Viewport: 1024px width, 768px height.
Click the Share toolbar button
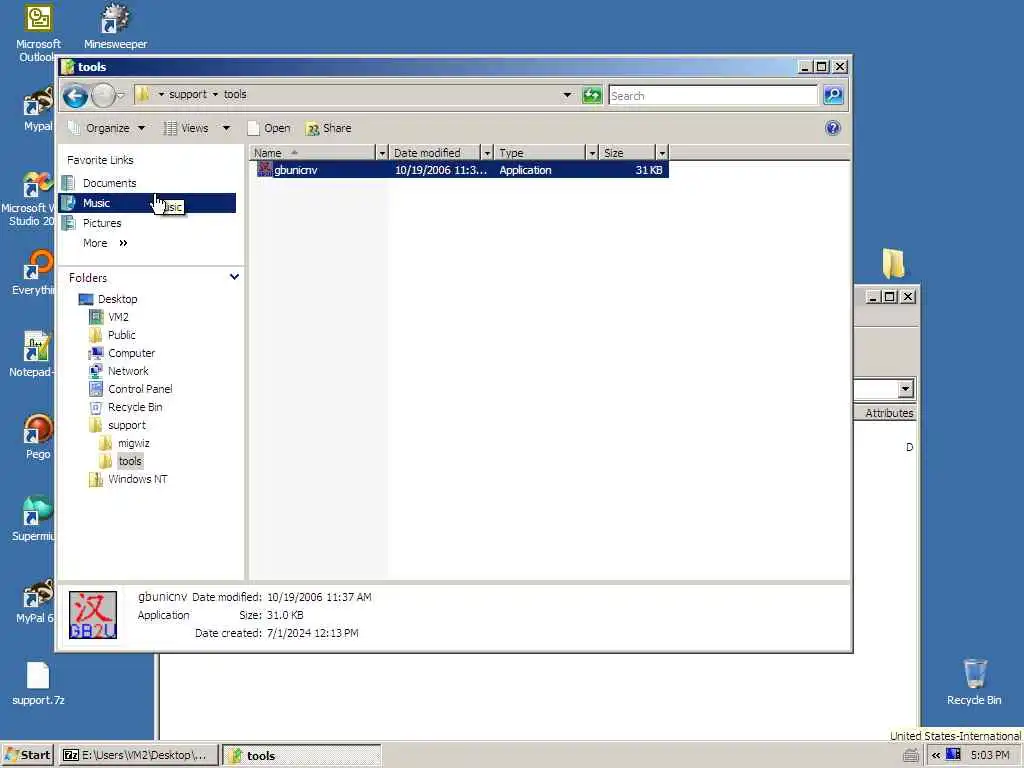coord(328,128)
